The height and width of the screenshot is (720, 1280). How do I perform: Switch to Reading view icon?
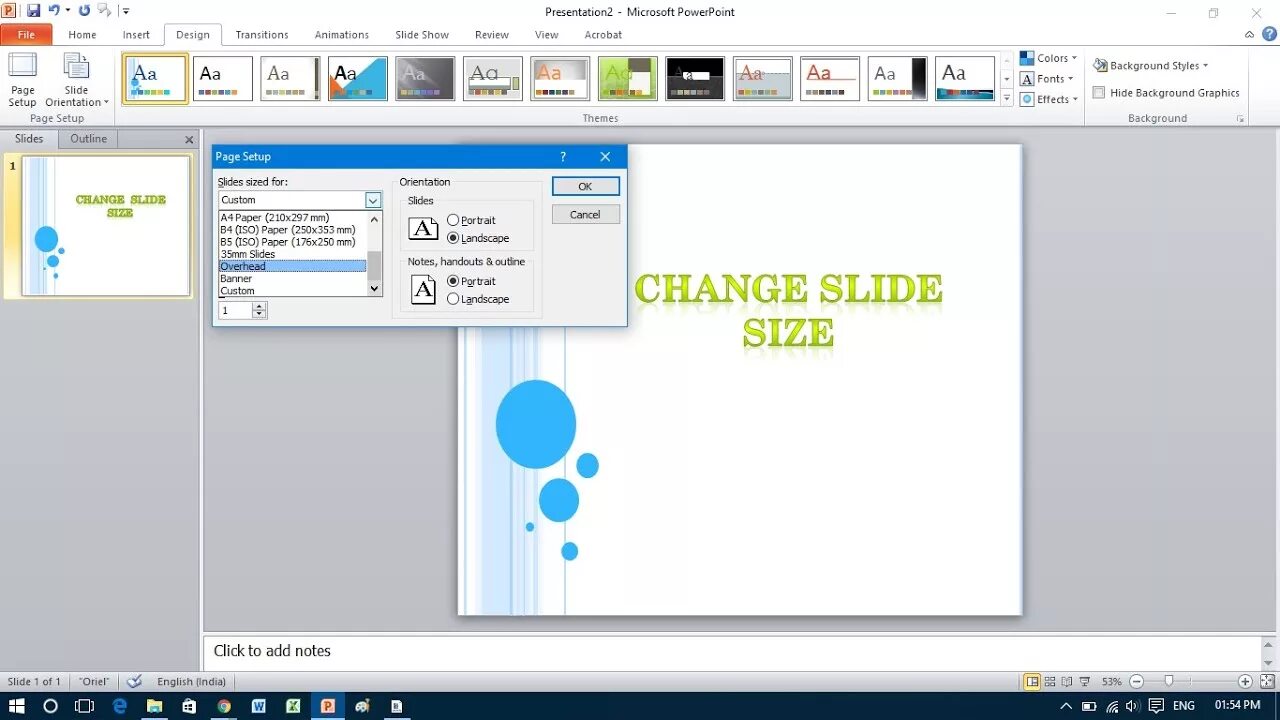point(1067,681)
